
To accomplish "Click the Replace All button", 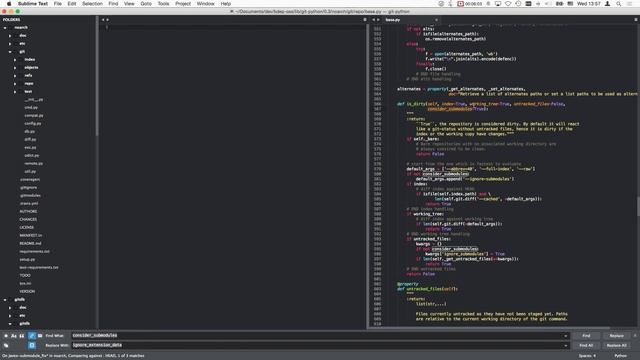I will [x=616, y=345].
